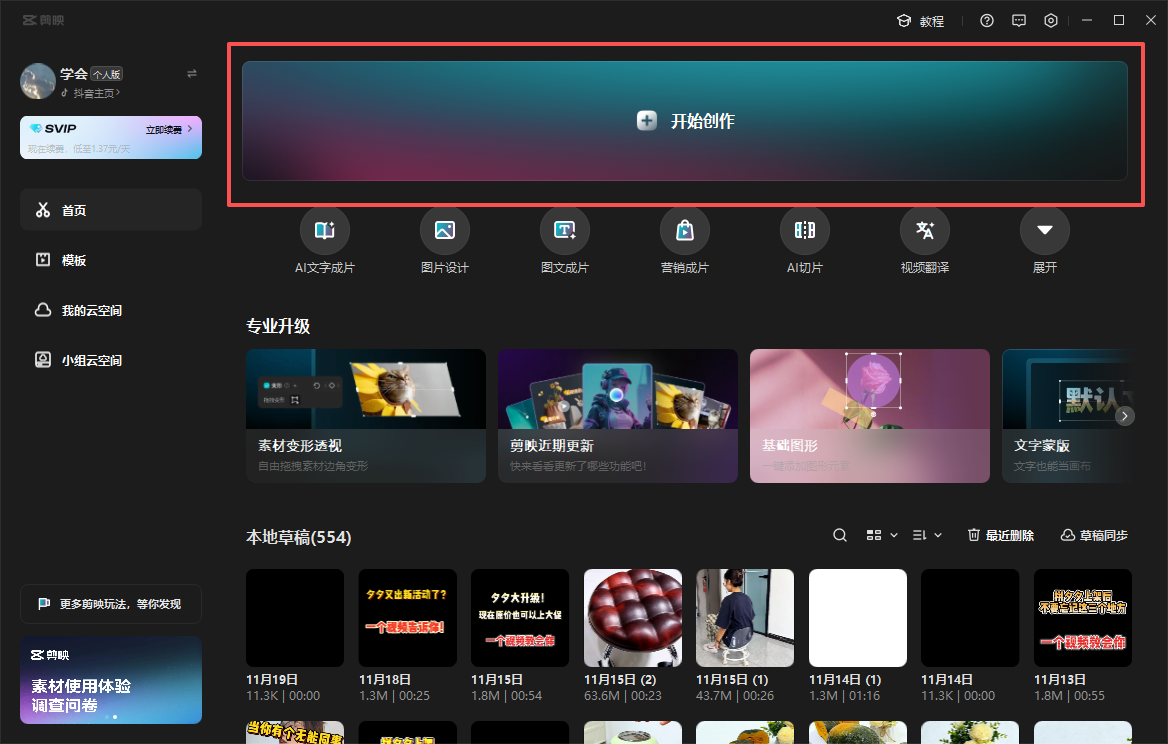Open the feedback message icon in title bar
Viewport: 1168px width, 744px height.
[1019, 20]
